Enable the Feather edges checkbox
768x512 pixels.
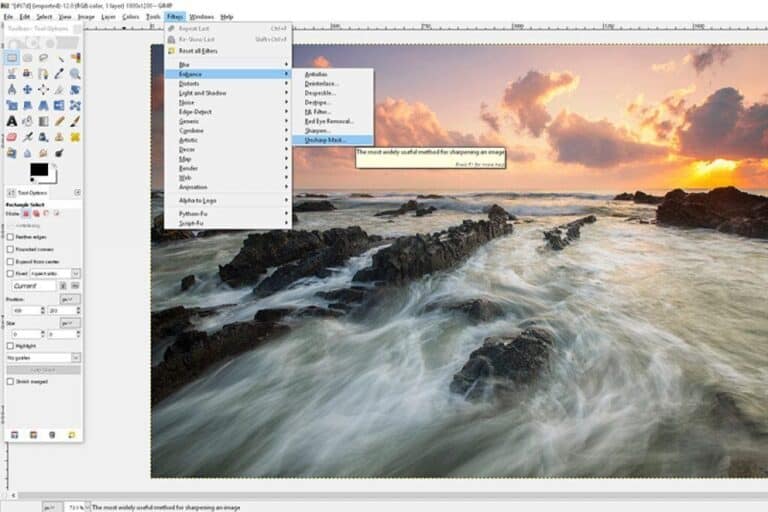[11, 236]
